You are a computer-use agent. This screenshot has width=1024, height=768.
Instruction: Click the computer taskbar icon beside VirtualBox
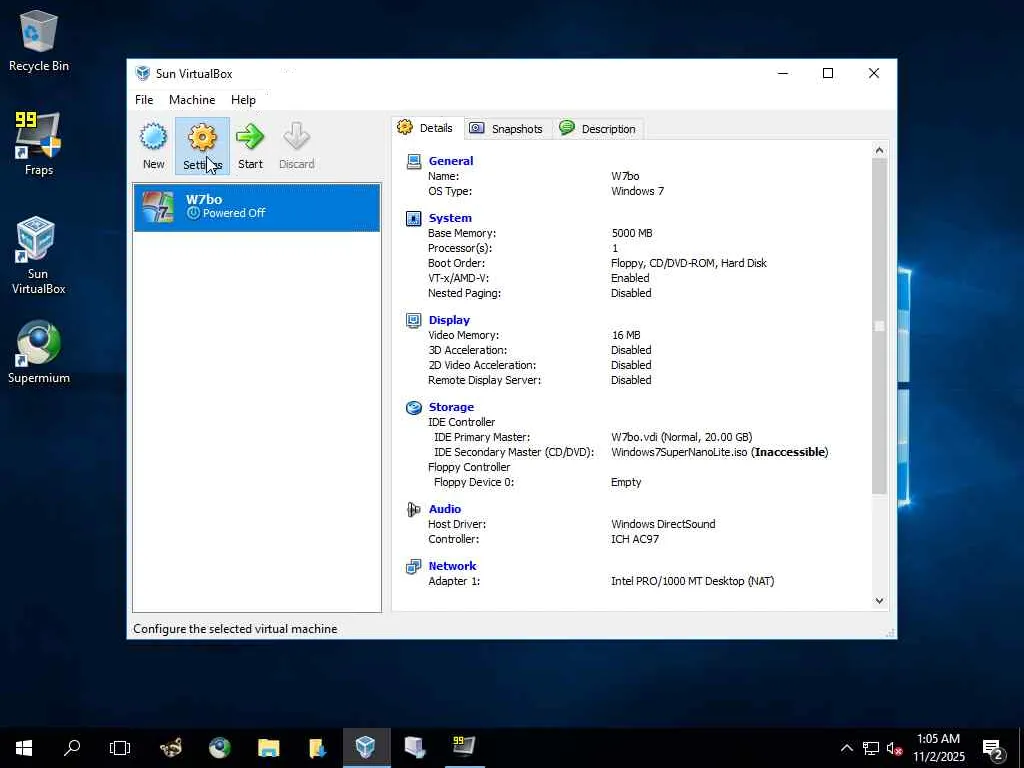(415, 748)
